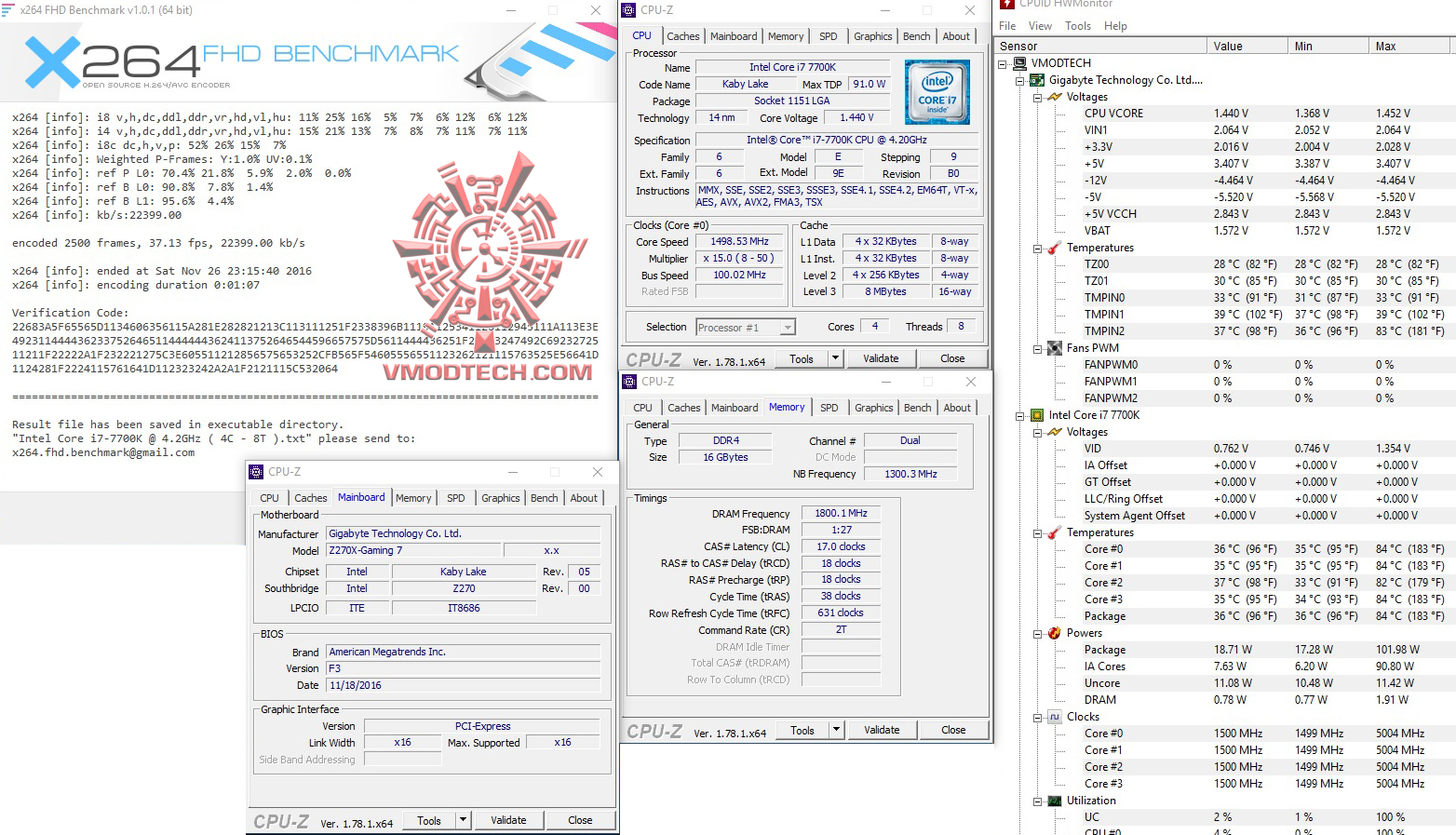The height and width of the screenshot is (835, 1456).
Task: Click Validate in the CPU-Z Processor window
Action: [x=881, y=358]
